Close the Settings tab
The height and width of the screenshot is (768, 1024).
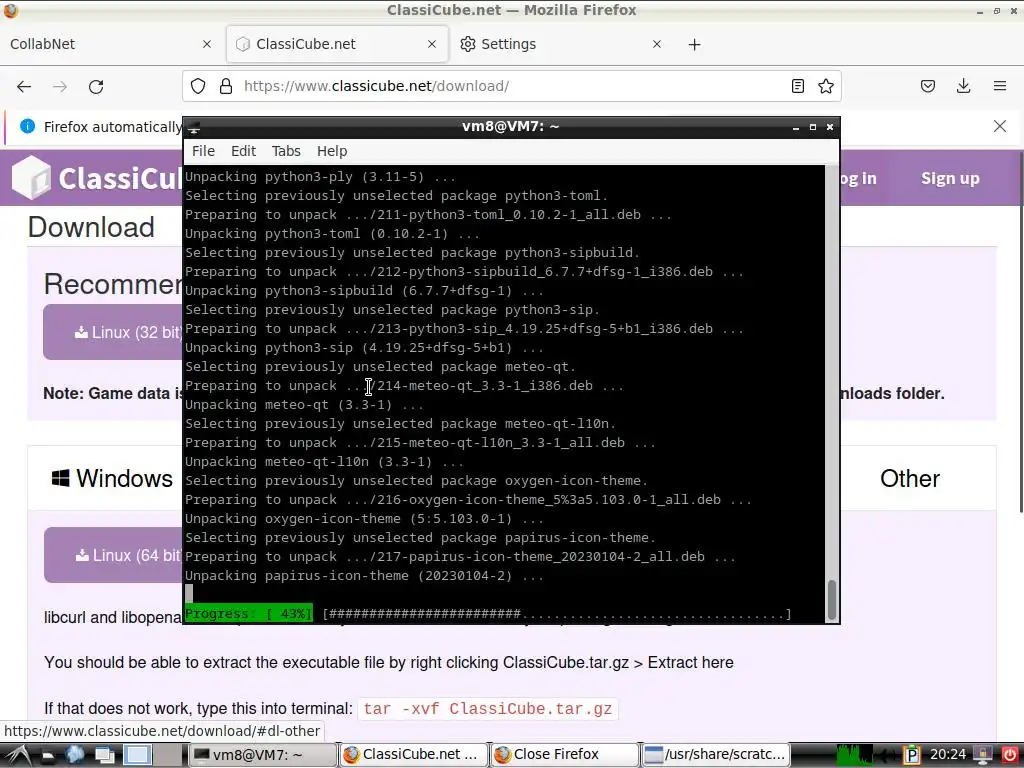click(657, 44)
